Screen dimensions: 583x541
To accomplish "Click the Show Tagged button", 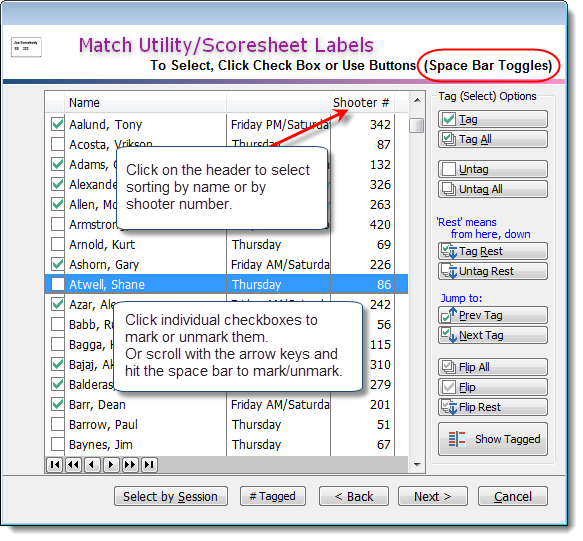I will (492, 439).
